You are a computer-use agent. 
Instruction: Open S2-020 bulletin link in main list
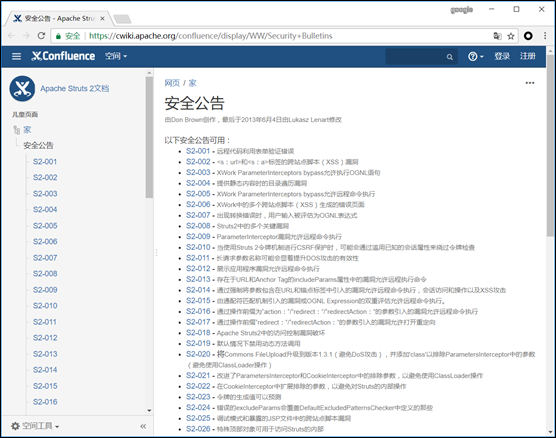point(198,354)
